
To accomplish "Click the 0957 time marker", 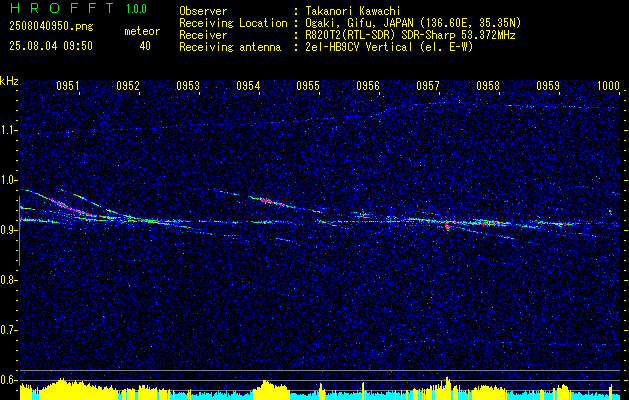I will [428, 85].
